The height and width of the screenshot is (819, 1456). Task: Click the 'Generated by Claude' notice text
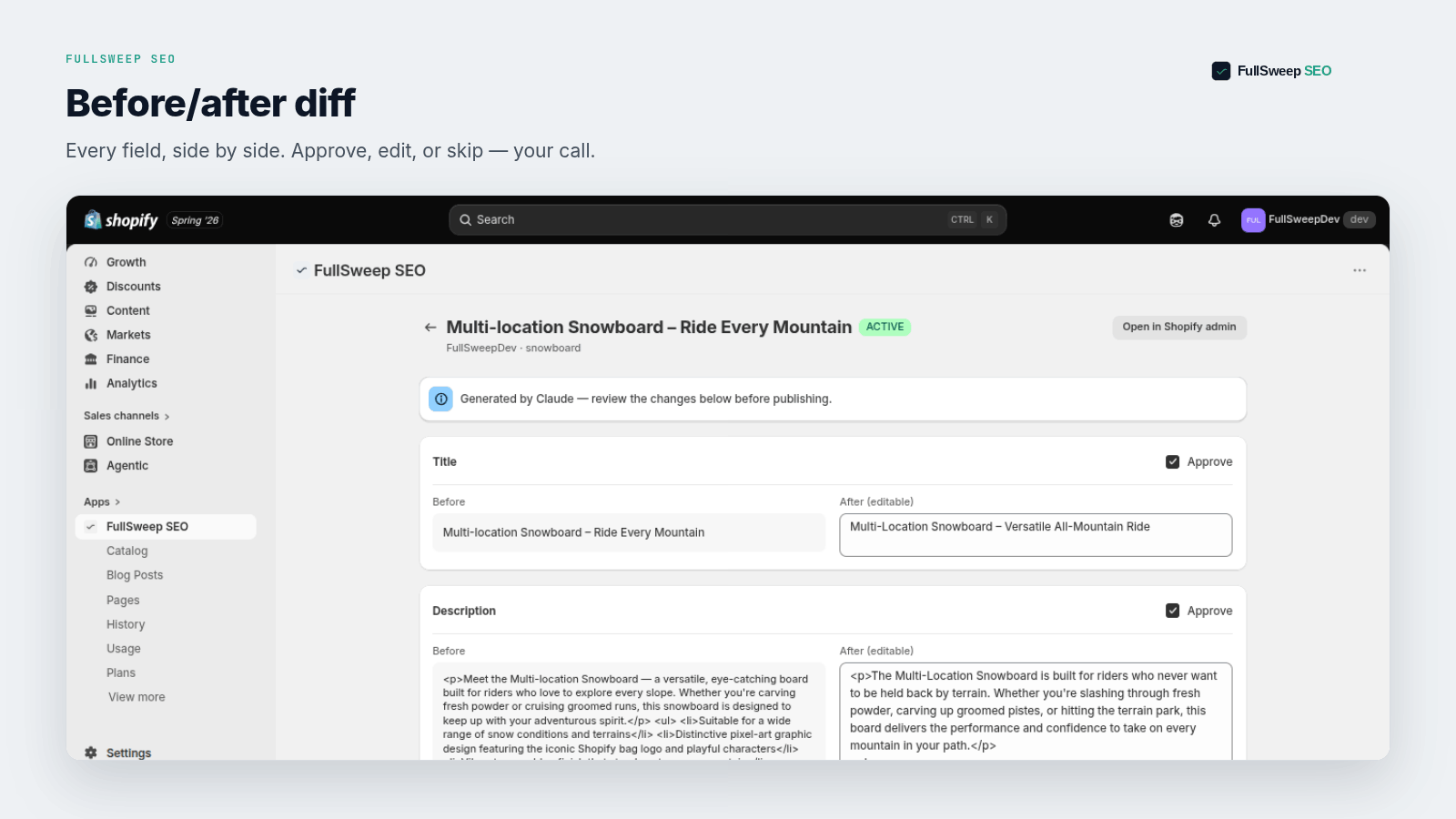[x=646, y=399]
